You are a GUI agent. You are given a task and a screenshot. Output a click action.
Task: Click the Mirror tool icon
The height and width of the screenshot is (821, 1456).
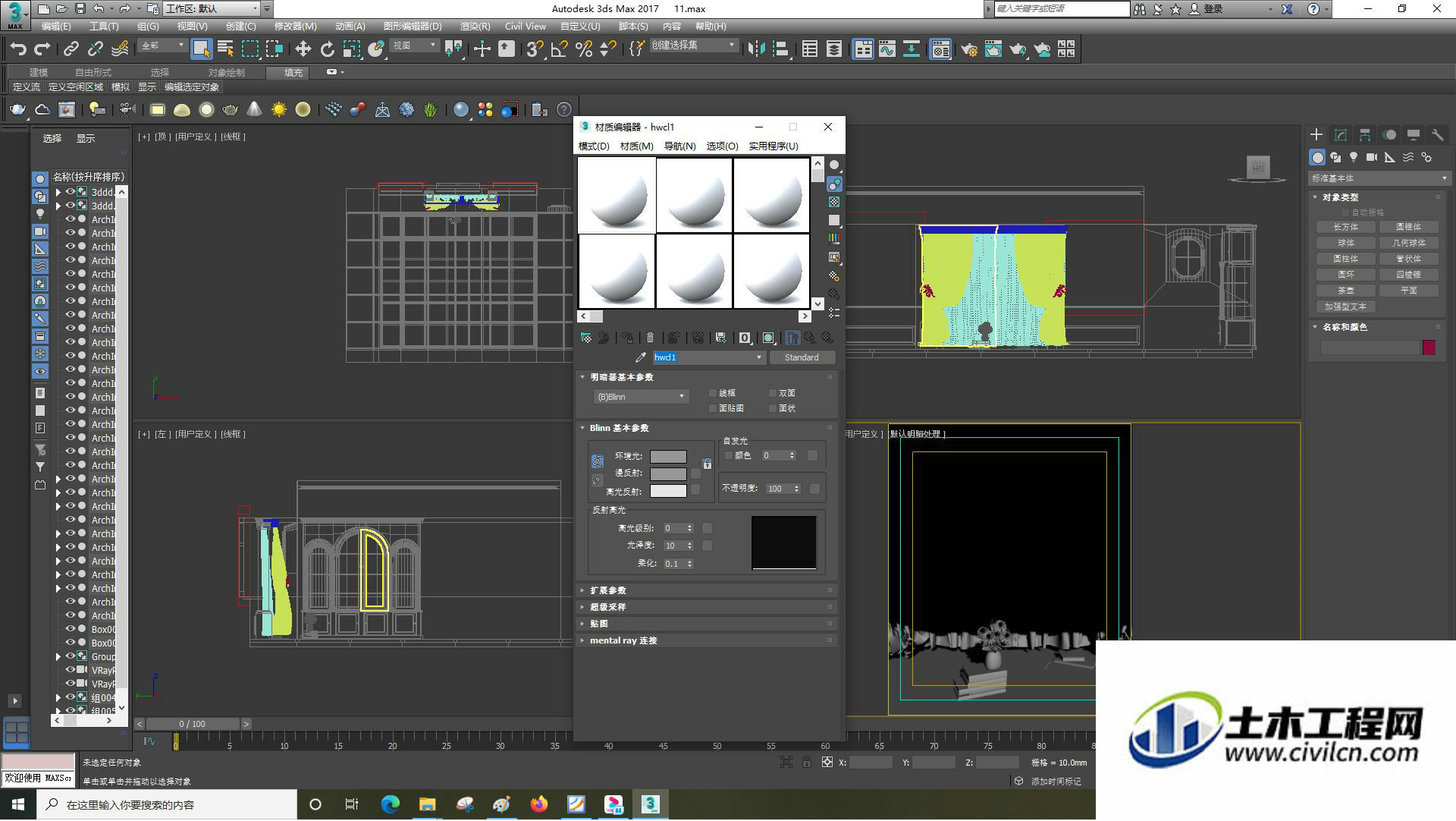755,49
